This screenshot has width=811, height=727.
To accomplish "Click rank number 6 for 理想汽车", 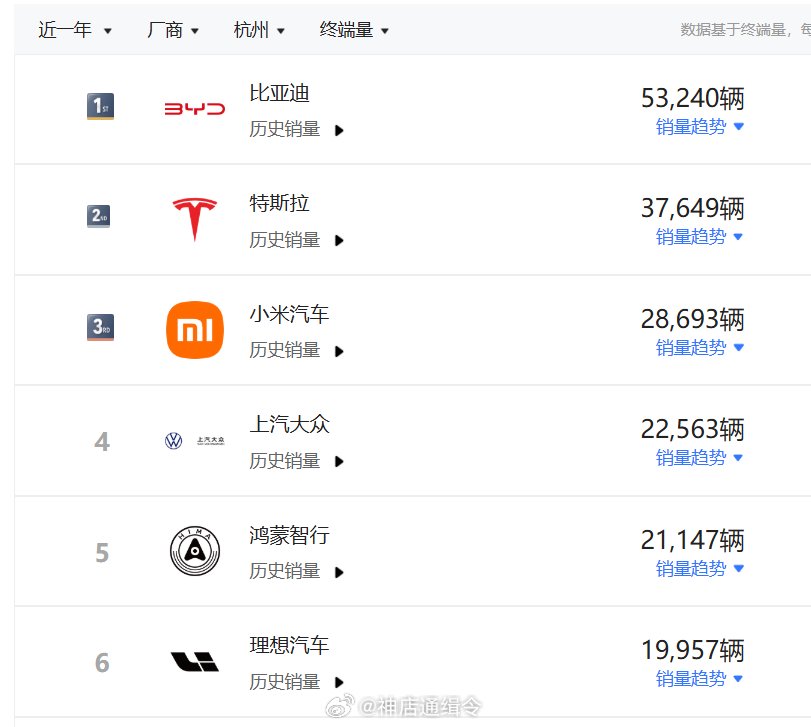I will pyautogui.click(x=102, y=663).
